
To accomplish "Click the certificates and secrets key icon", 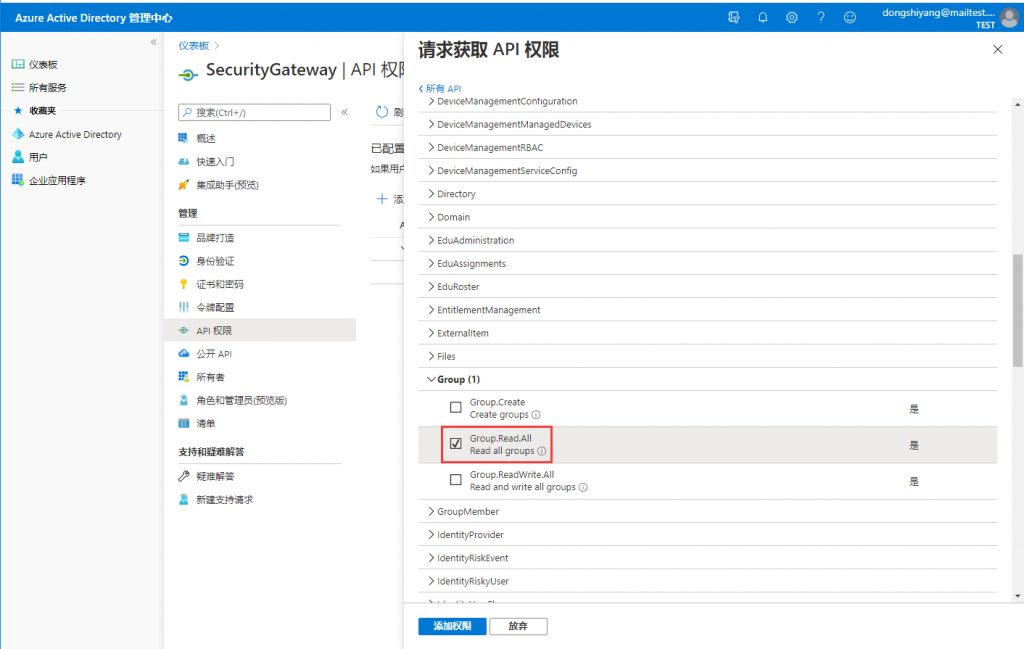I will click(184, 284).
